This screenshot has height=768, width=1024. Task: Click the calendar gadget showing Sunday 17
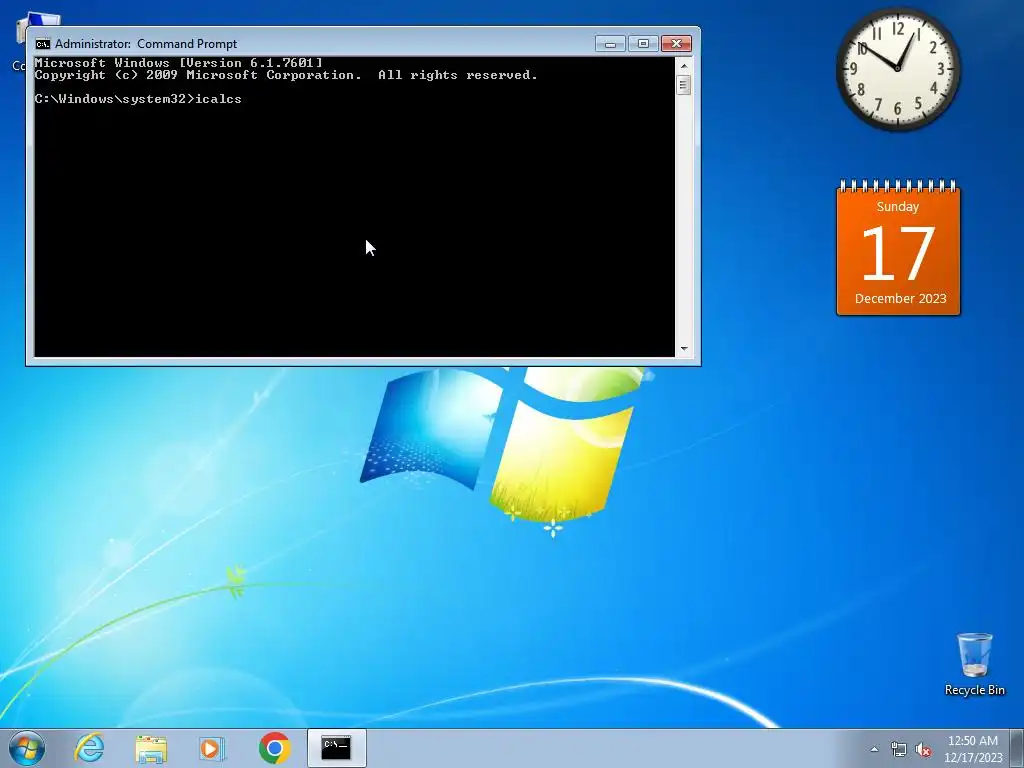(898, 248)
